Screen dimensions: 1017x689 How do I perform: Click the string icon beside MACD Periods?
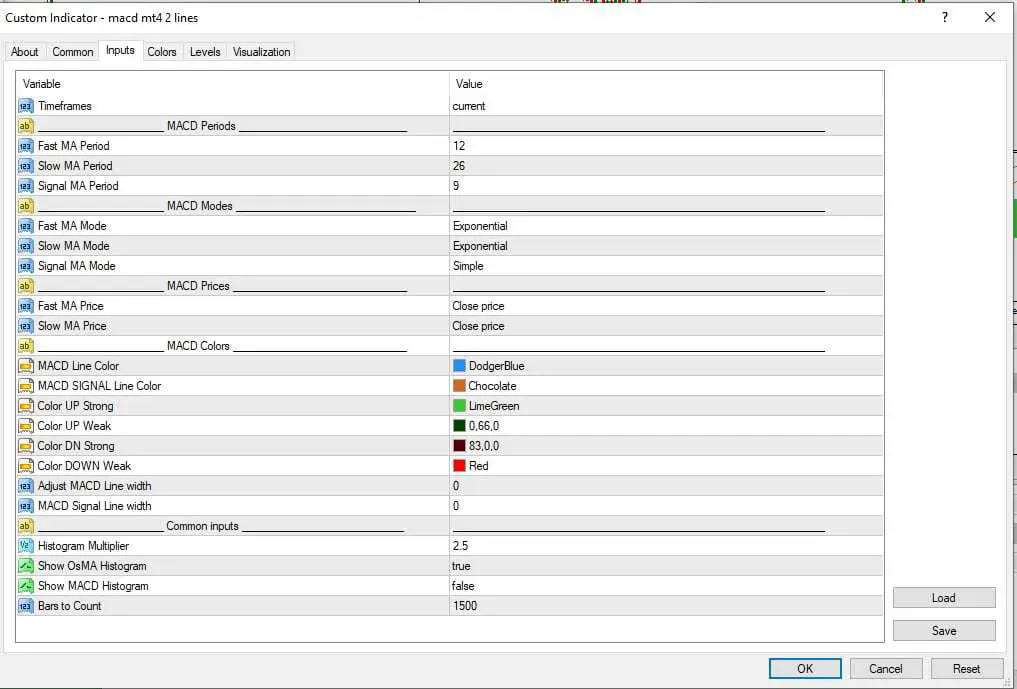(x=25, y=126)
